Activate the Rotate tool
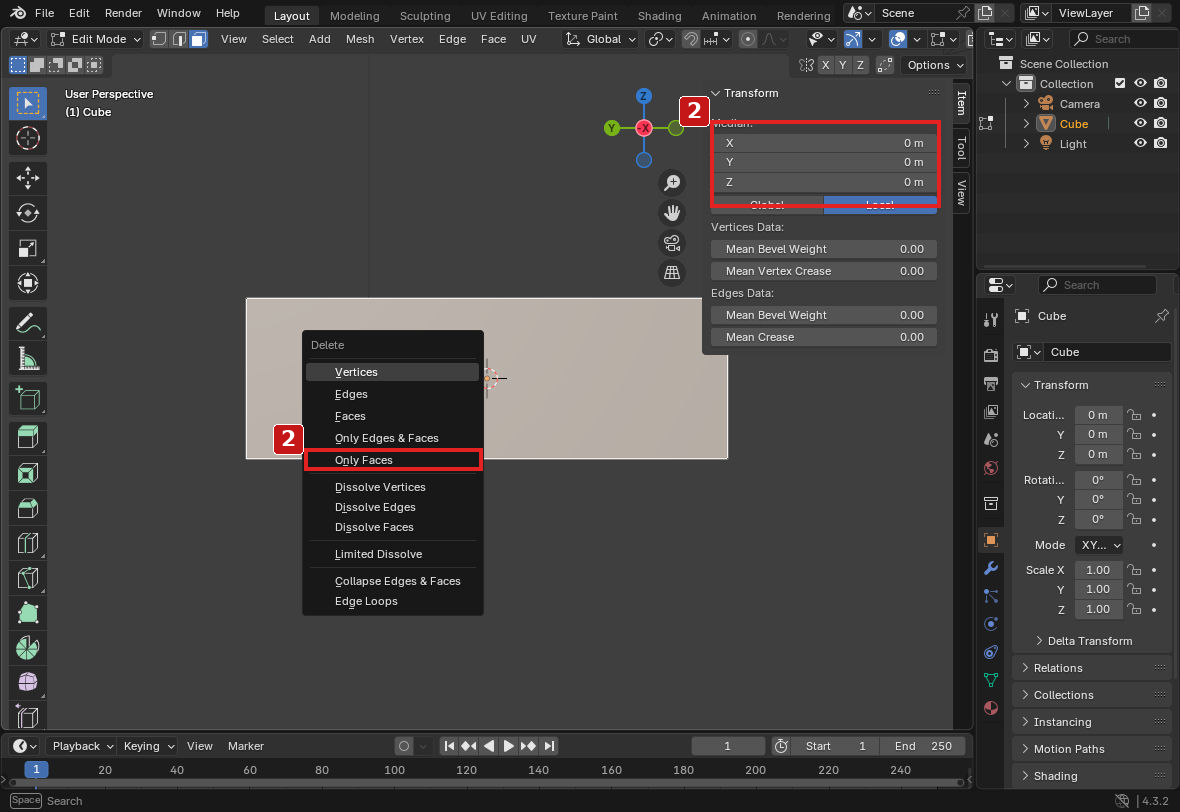The height and width of the screenshot is (812, 1180). 28,213
